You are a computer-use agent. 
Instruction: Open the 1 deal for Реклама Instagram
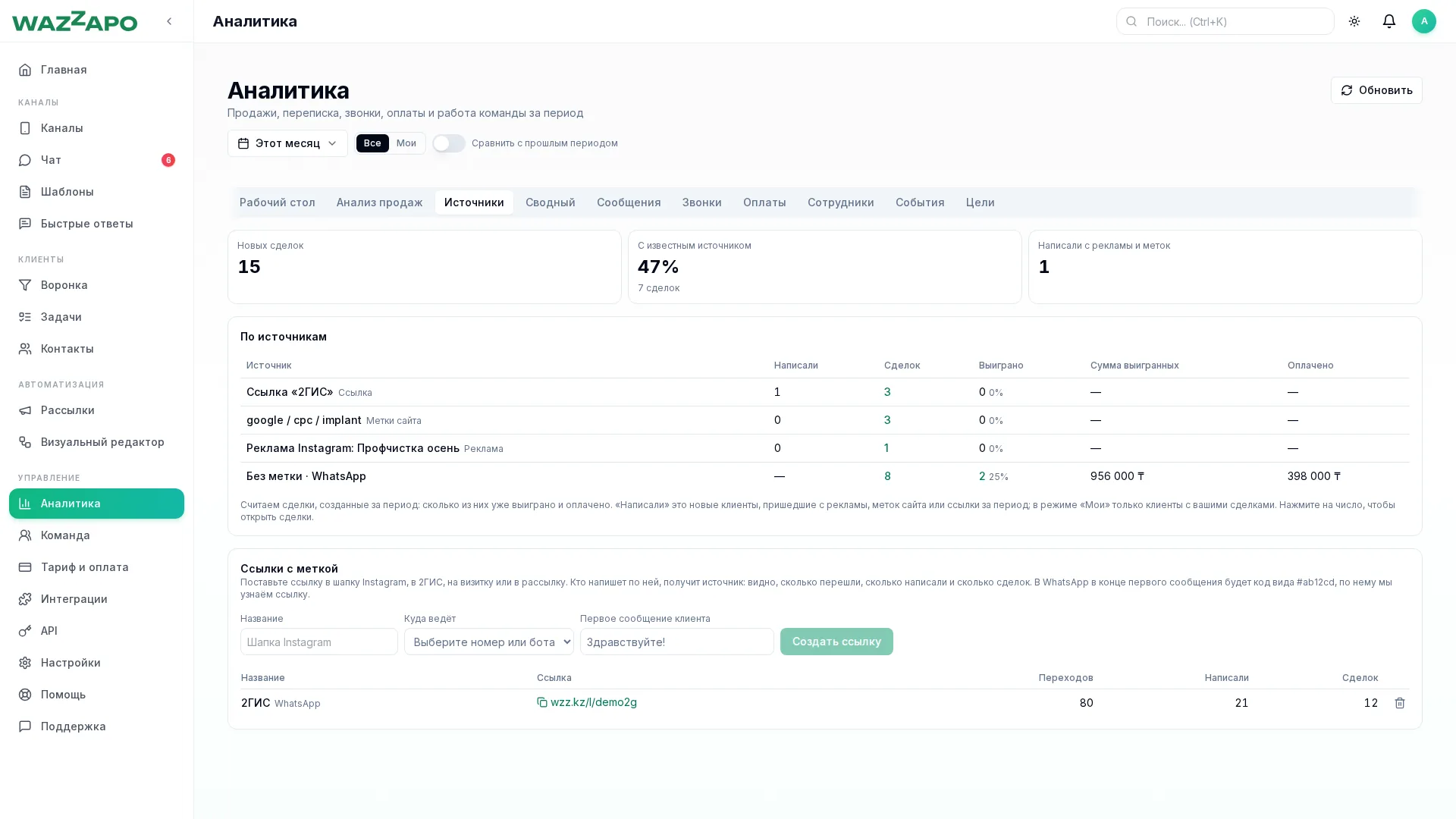[x=886, y=448]
